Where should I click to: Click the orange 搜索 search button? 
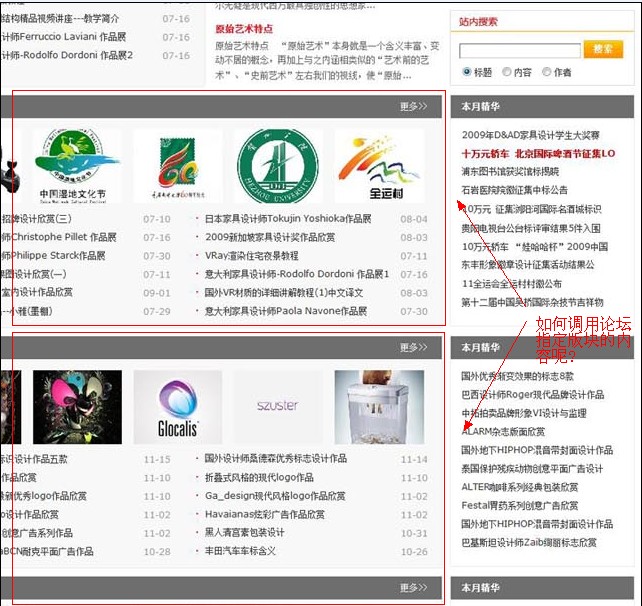pos(603,50)
